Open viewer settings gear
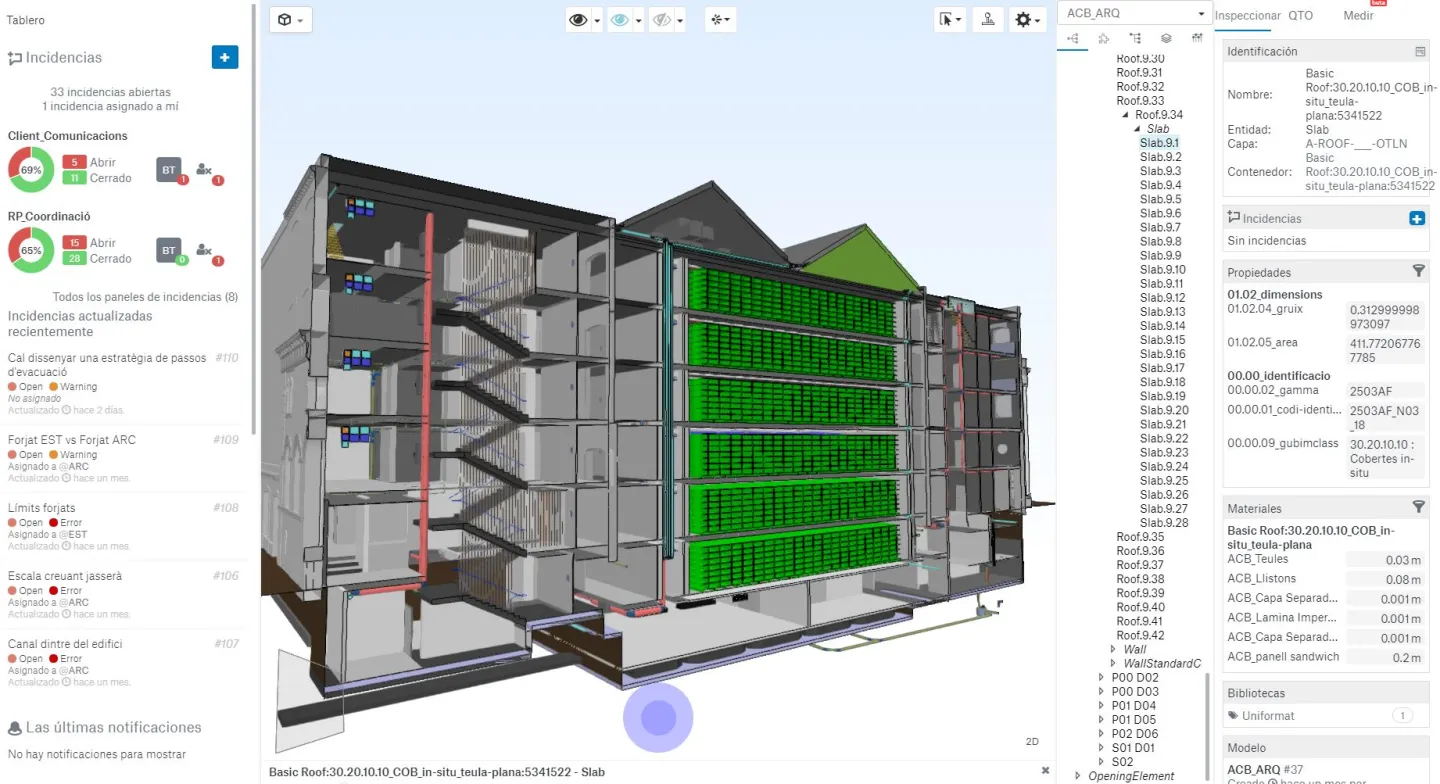The height and width of the screenshot is (784, 1440). pyautogui.click(x=1026, y=20)
